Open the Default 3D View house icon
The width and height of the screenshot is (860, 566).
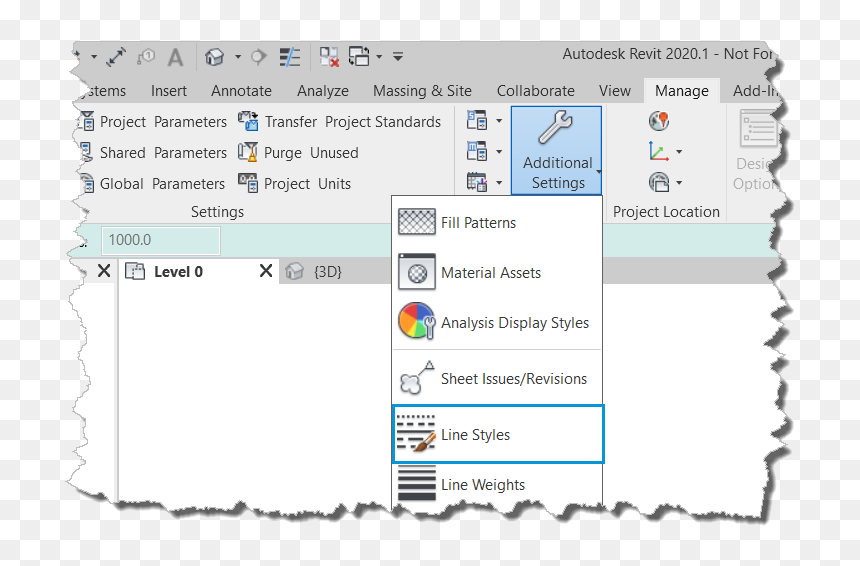tap(214, 56)
